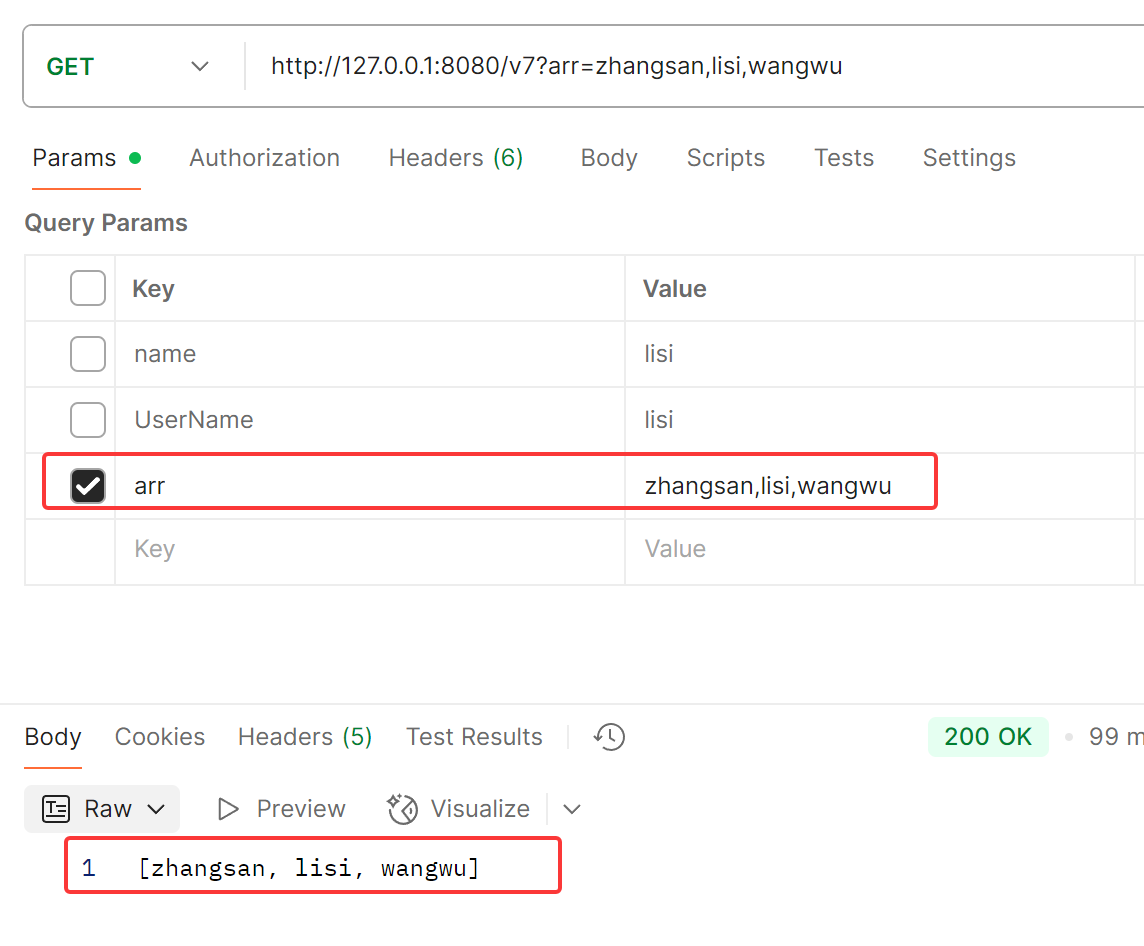
Task: Click the zhangsan,lisi,wangwu value cell
Action: pos(879,486)
